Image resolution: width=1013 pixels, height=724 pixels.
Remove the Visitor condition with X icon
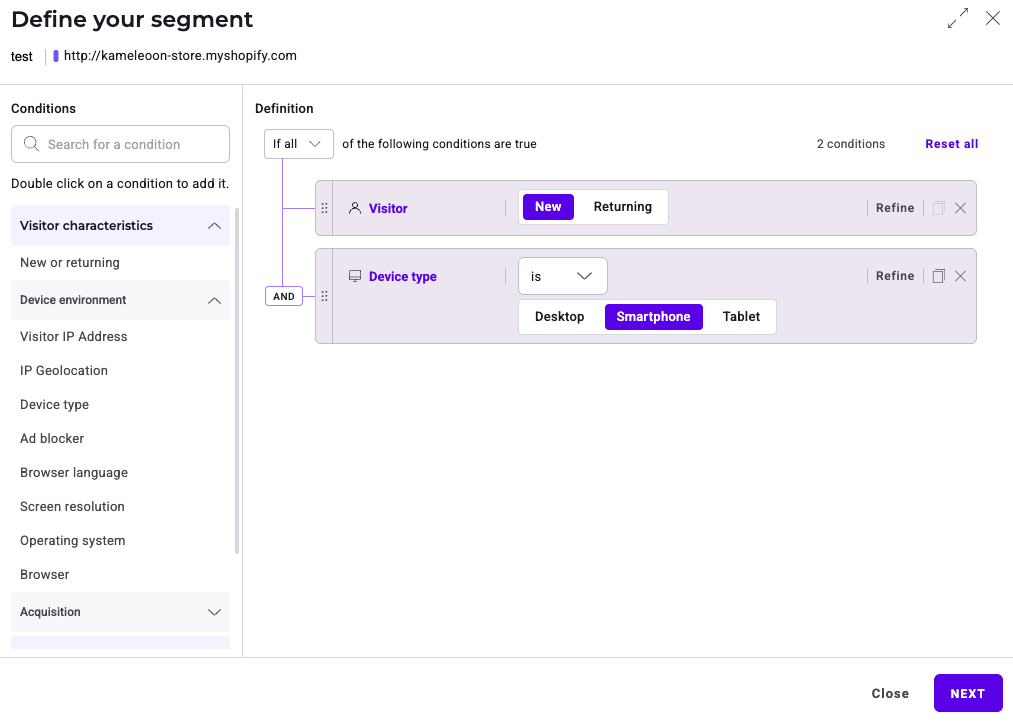[x=960, y=208]
